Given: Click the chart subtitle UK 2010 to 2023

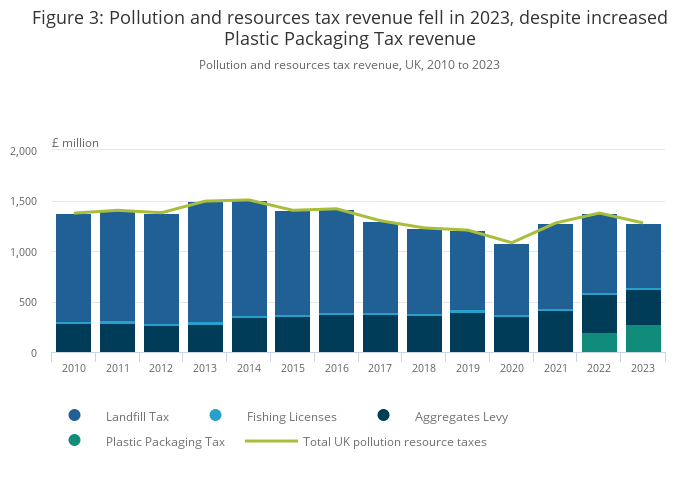Looking at the screenshot, I should [349, 65].
